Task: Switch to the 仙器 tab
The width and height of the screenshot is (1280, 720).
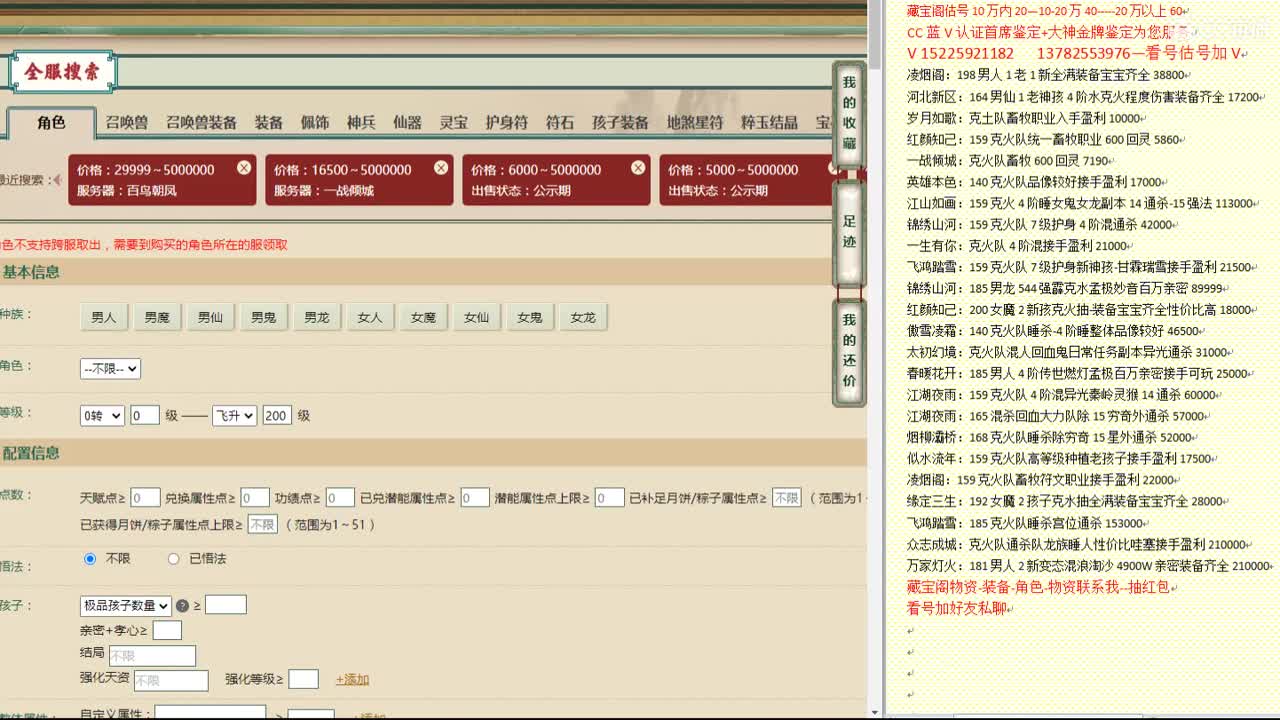Action: 407,122
